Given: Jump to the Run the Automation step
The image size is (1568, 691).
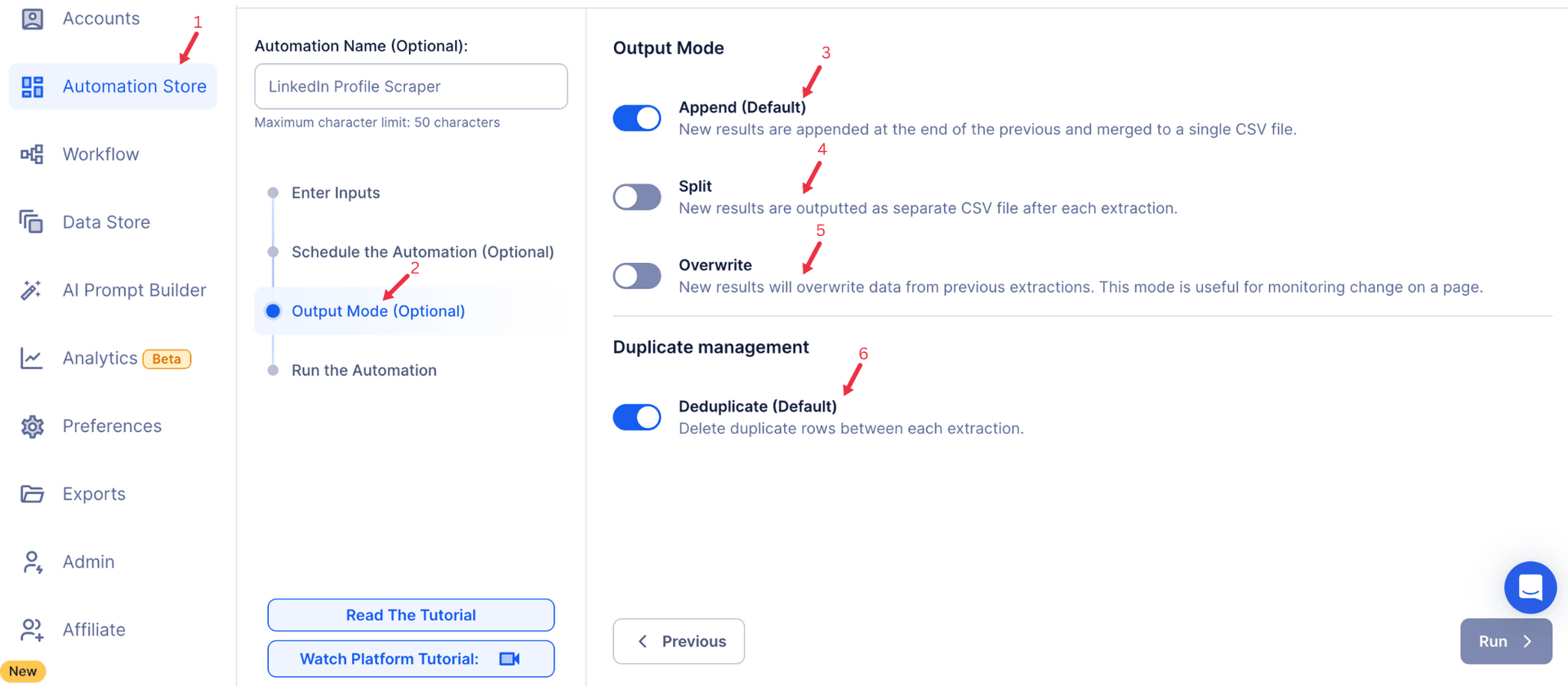Looking at the screenshot, I should tap(363, 370).
